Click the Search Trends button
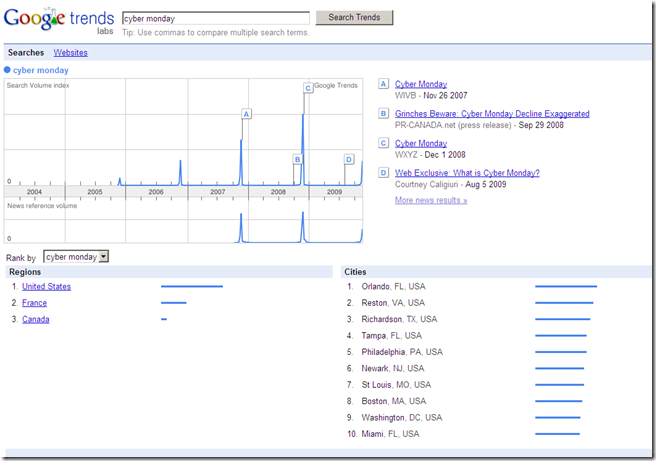The width and height of the screenshot is (656, 461). tap(354, 18)
